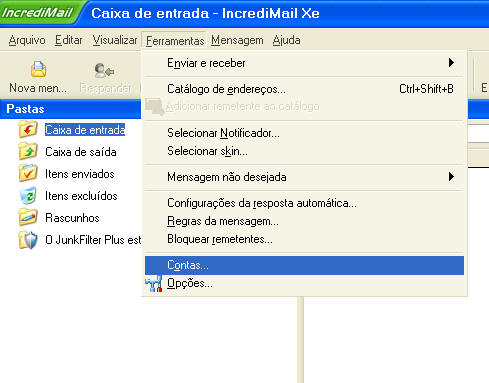Viewport: 489px width, 383px height.
Task: Click the Caixa de saída folder icon
Action: coord(28,151)
